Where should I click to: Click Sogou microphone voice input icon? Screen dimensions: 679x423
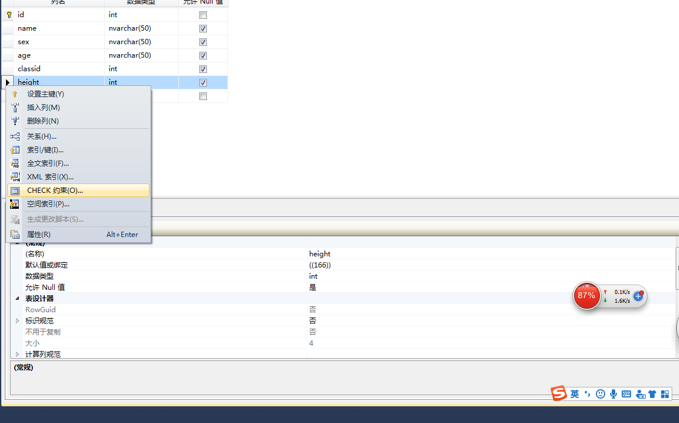pyautogui.click(x=613, y=394)
